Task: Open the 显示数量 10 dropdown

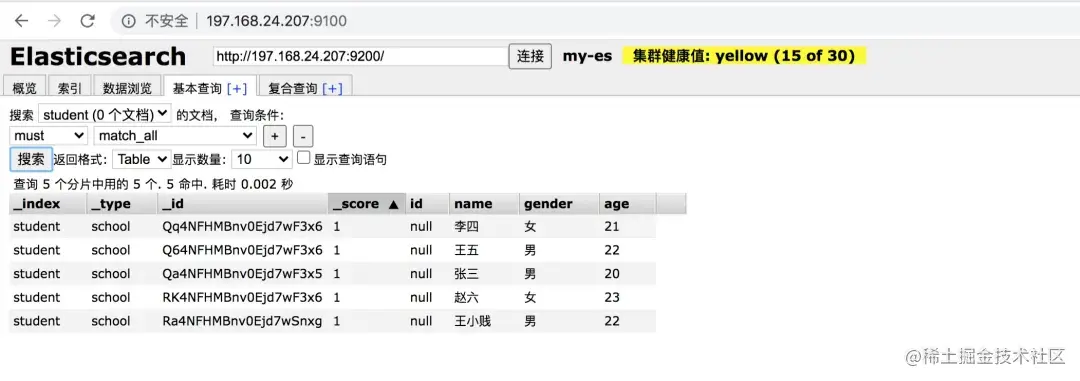Action: coord(262,159)
